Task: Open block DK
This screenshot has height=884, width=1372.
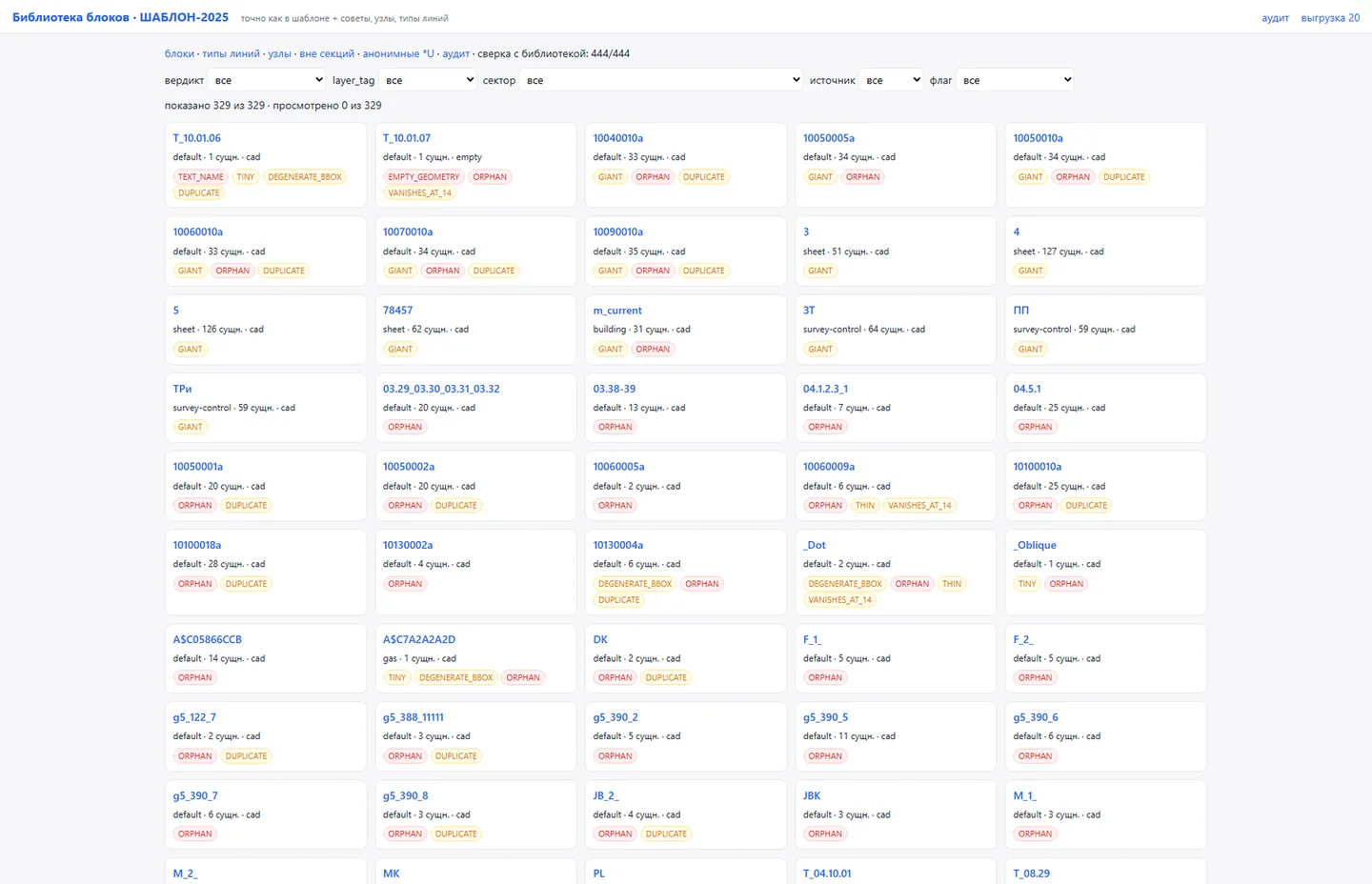Action: coord(600,639)
